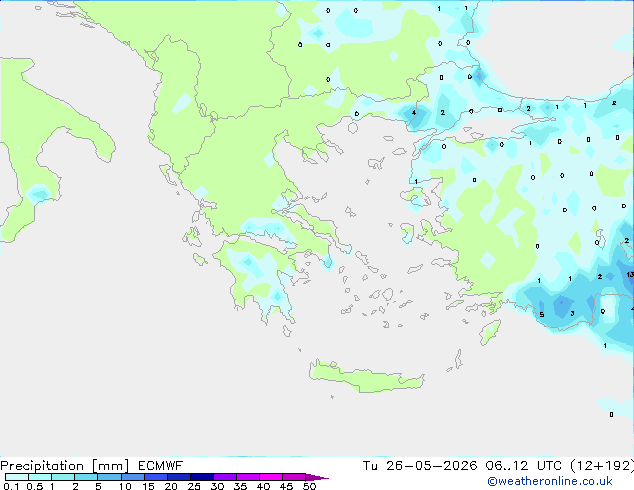Open the weatheronline.co.uk copyright link
Screen dimensions: 634x490
(x=550, y=481)
